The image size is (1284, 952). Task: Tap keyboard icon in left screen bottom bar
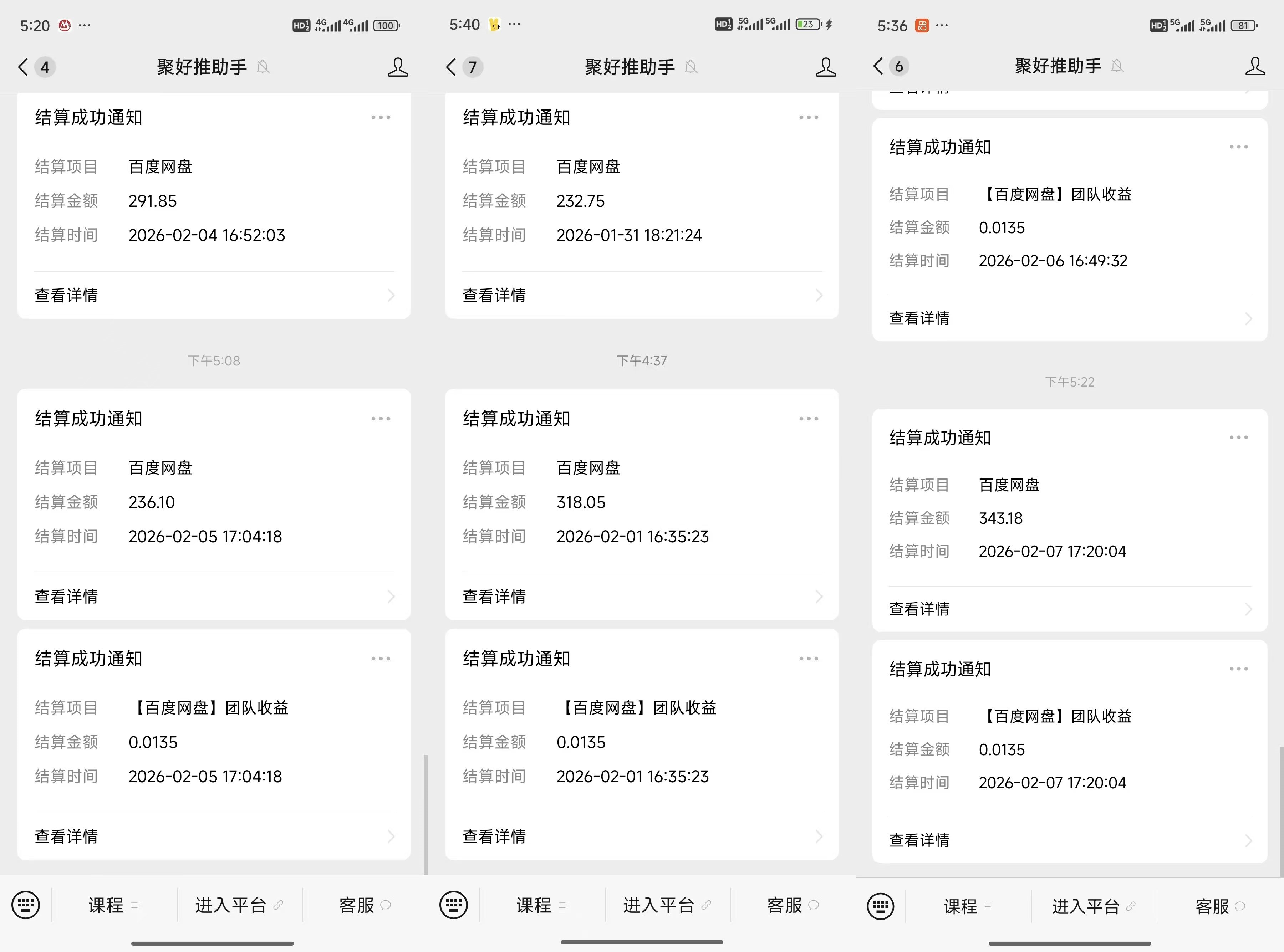[26, 905]
